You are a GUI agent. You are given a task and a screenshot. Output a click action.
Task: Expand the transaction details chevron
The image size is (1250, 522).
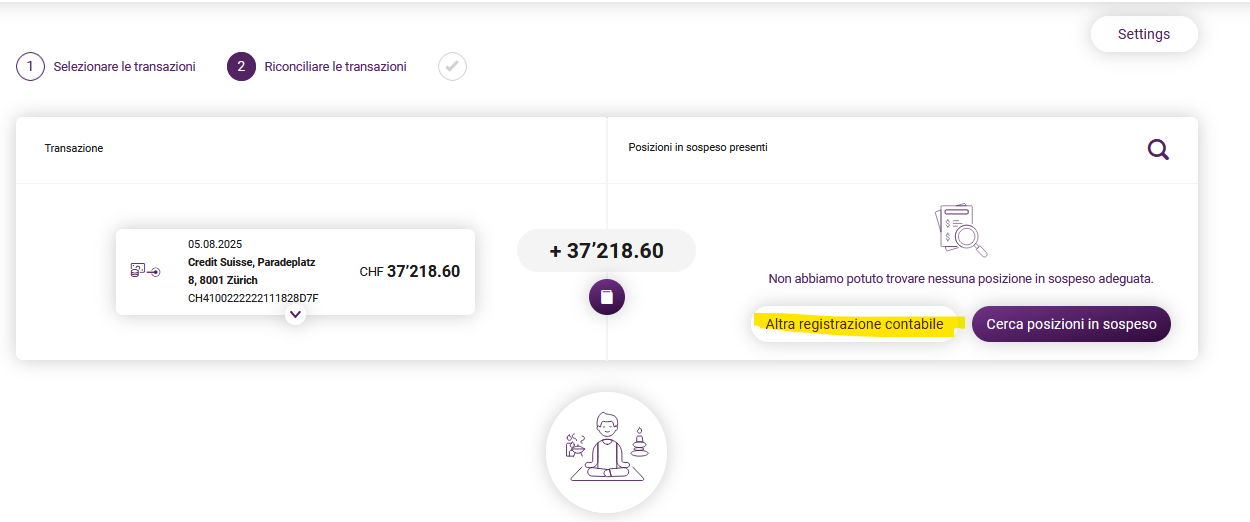point(295,314)
